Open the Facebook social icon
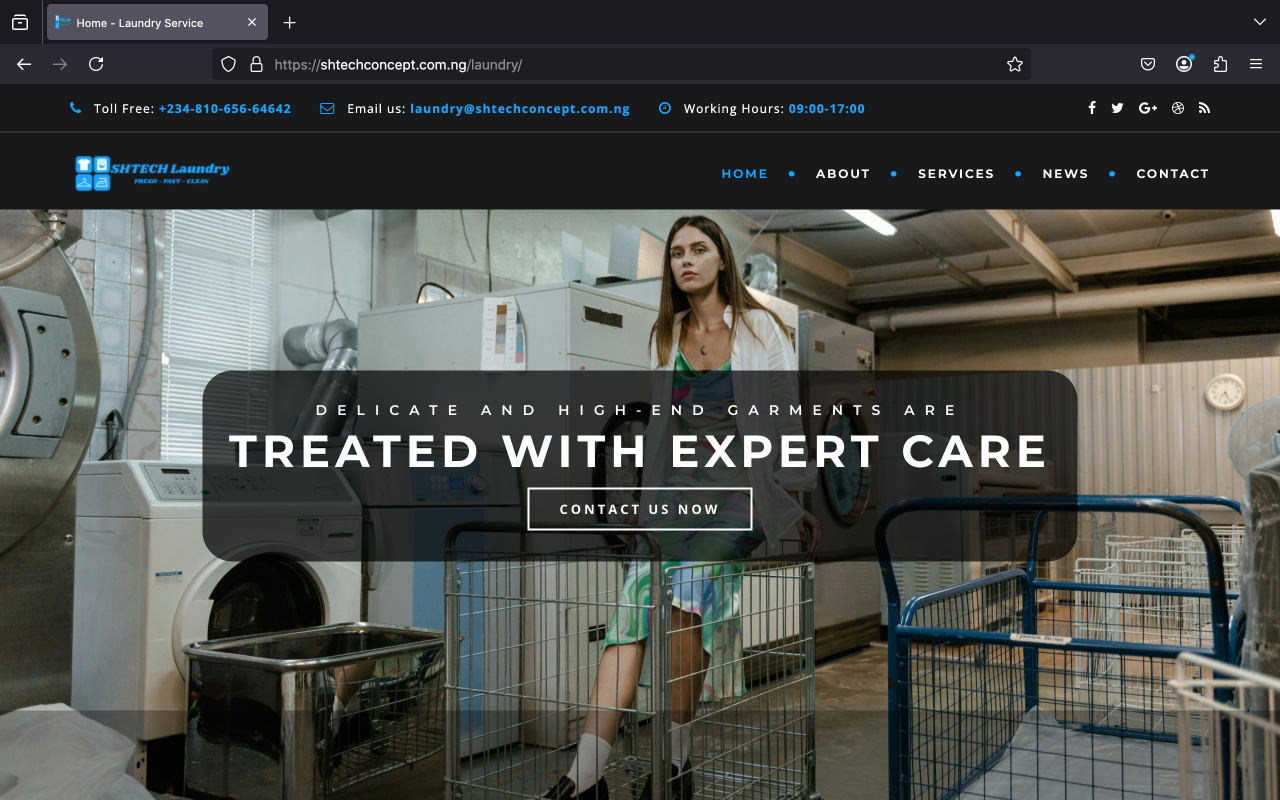 (1092, 108)
